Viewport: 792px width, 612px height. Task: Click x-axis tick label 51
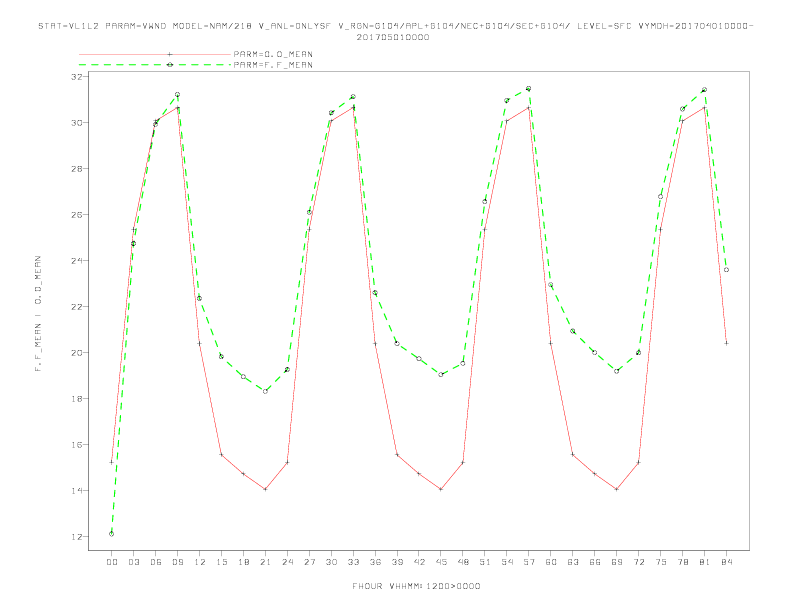485,562
